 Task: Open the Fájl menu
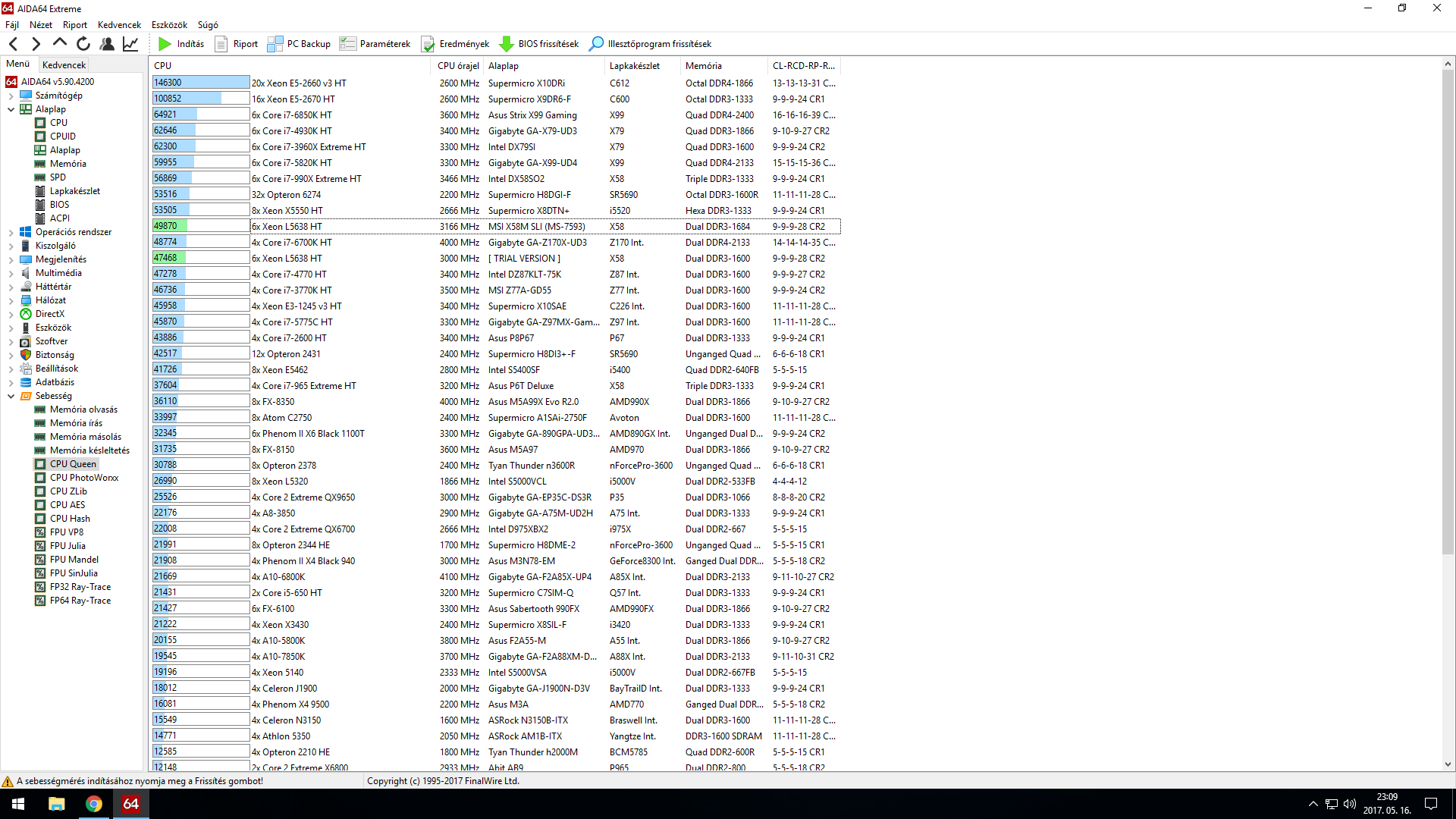point(12,25)
